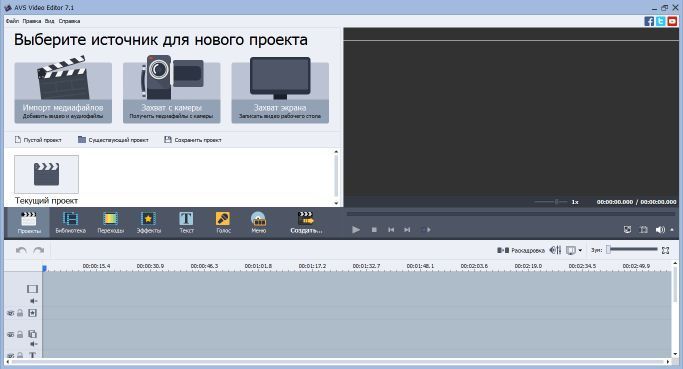Click the Facebook icon in top-right corner
The image size is (683, 369).
click(x=649, y=21)
